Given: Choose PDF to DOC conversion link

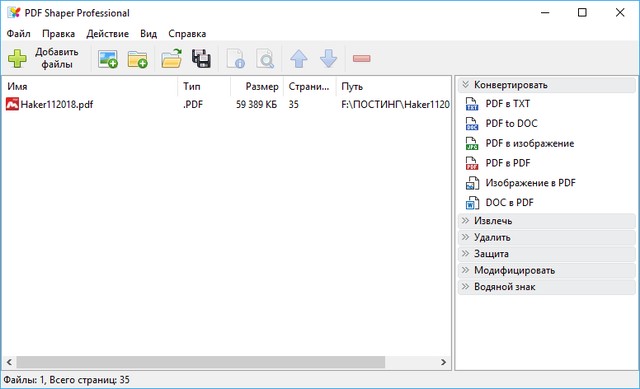Looking at the screenshot, I should 511,123.
